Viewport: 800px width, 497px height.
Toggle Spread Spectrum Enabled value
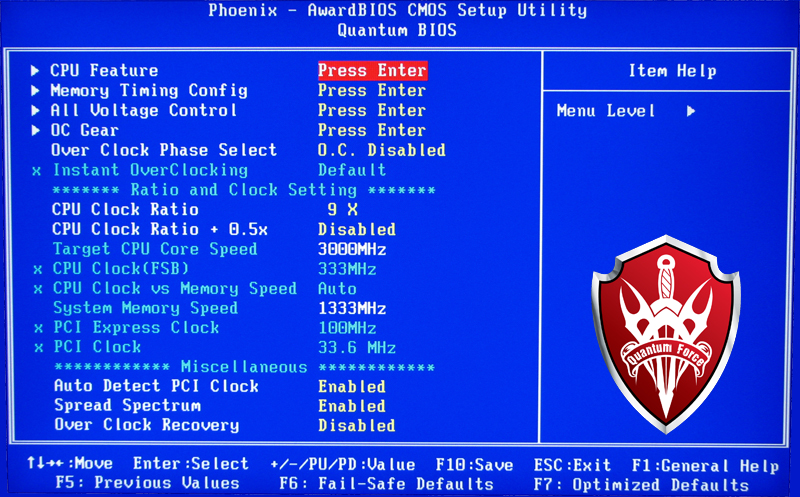[x=352, y=406]
